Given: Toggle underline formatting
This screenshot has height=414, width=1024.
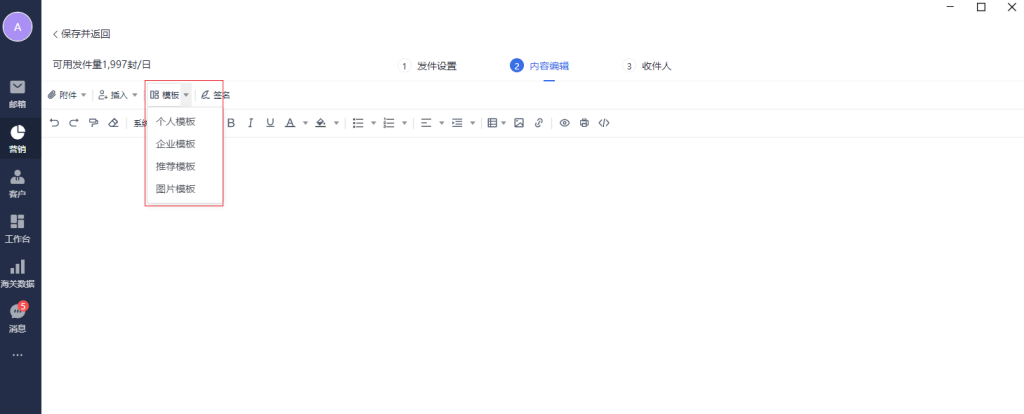Looking at the screenshot, I should pos(270,123).
